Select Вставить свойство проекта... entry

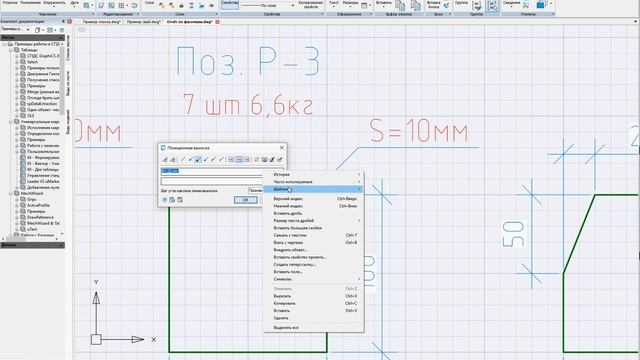[313, 257]
